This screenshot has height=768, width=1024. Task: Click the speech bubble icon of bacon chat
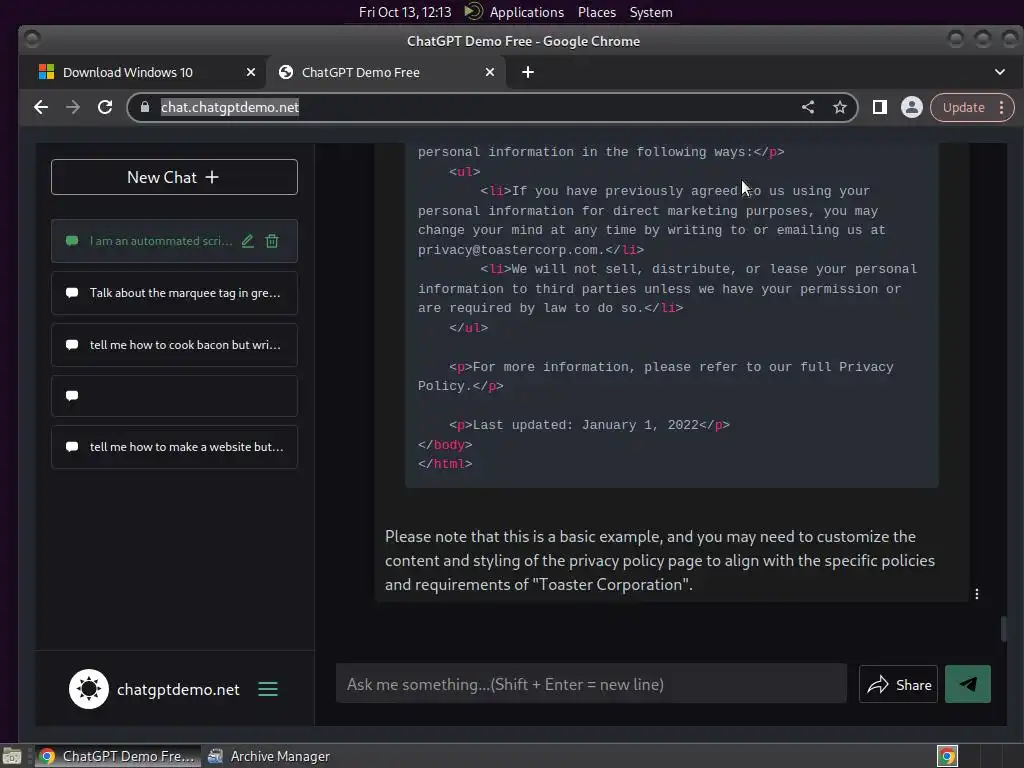tap(72, 344)
